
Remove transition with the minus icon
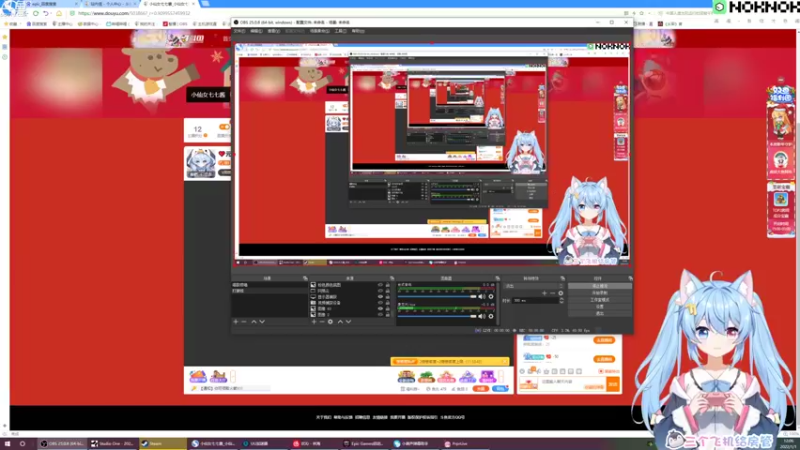(553, 293)
